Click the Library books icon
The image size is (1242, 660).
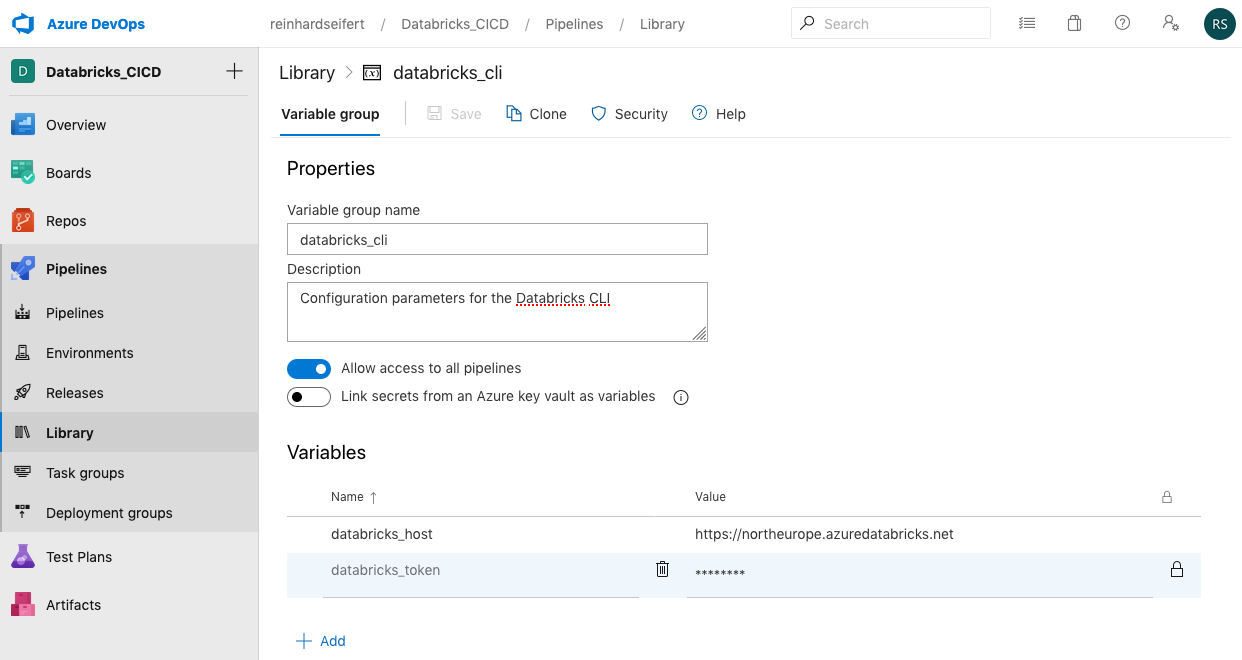click(x=23, y=433)
